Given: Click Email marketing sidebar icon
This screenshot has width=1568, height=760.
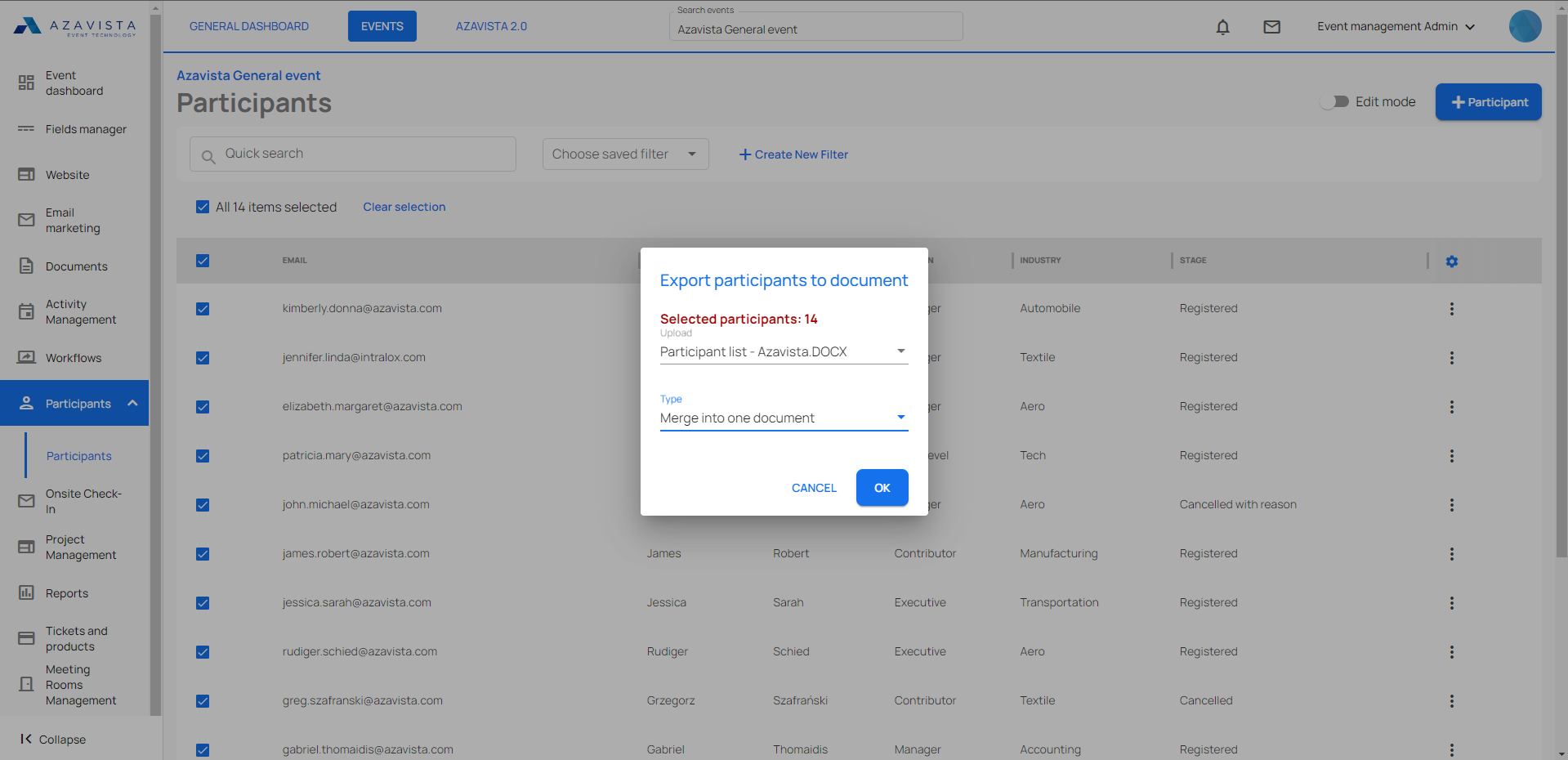Looking at the screenshot, I should (26, 220).
